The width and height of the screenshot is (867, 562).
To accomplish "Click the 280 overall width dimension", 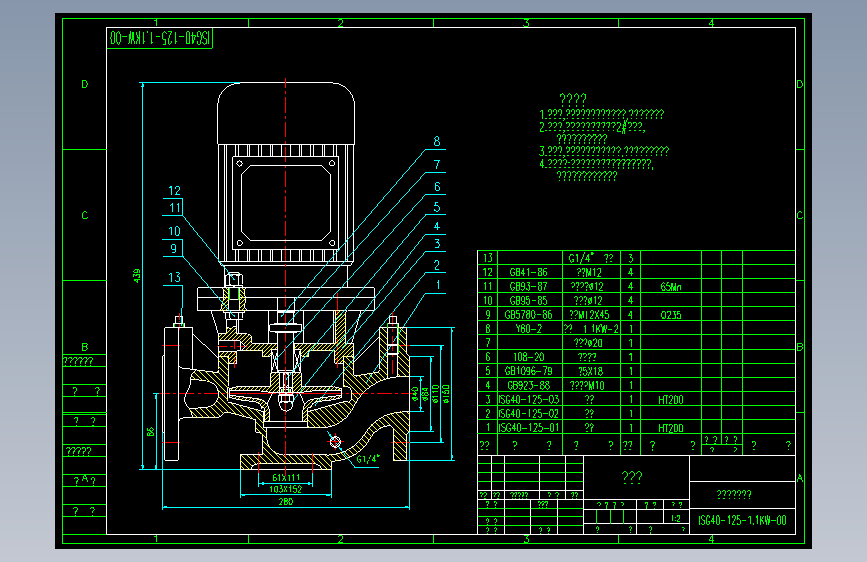I will (286, 502).
